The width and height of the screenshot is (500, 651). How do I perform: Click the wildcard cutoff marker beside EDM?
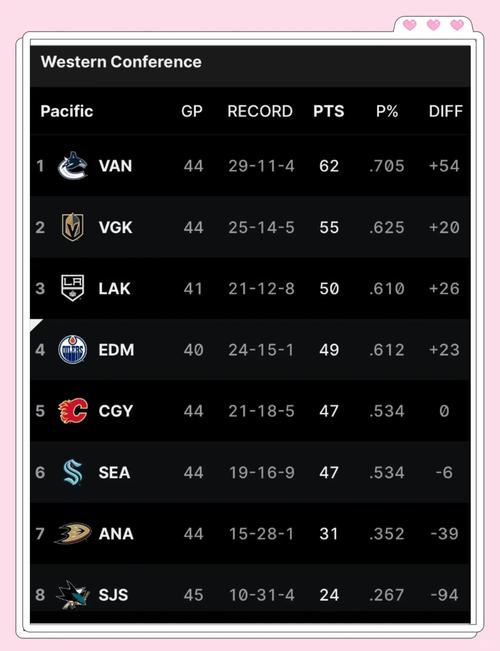point(36,325)
